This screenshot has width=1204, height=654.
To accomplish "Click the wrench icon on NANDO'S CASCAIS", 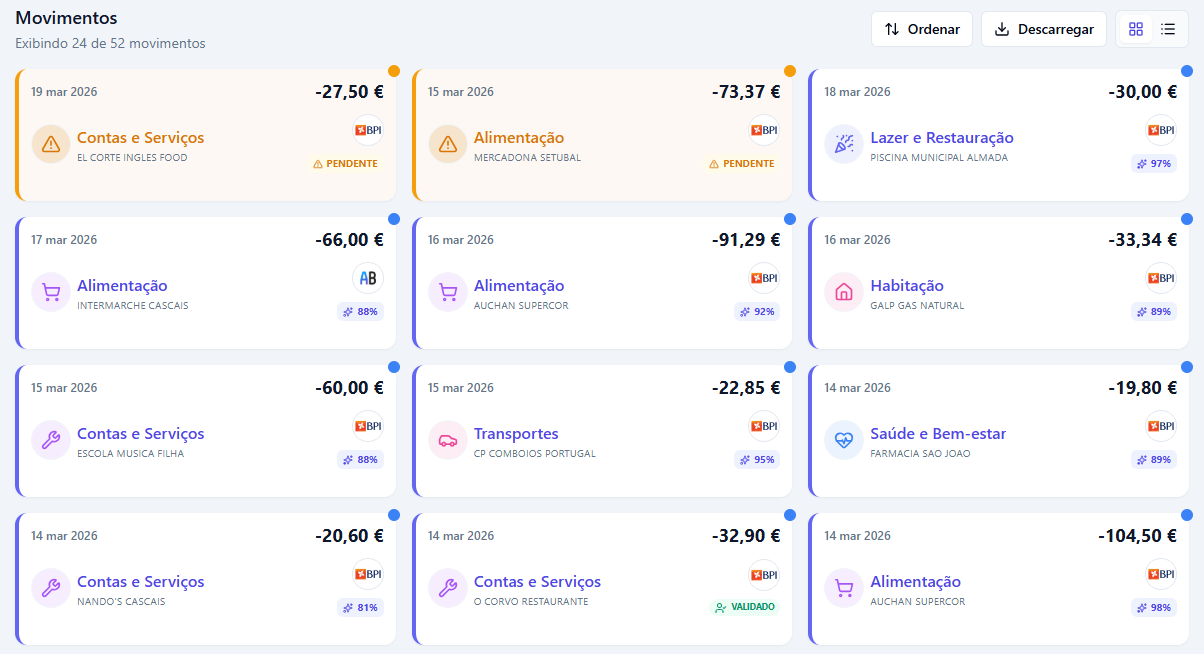I will pos(51,587).
